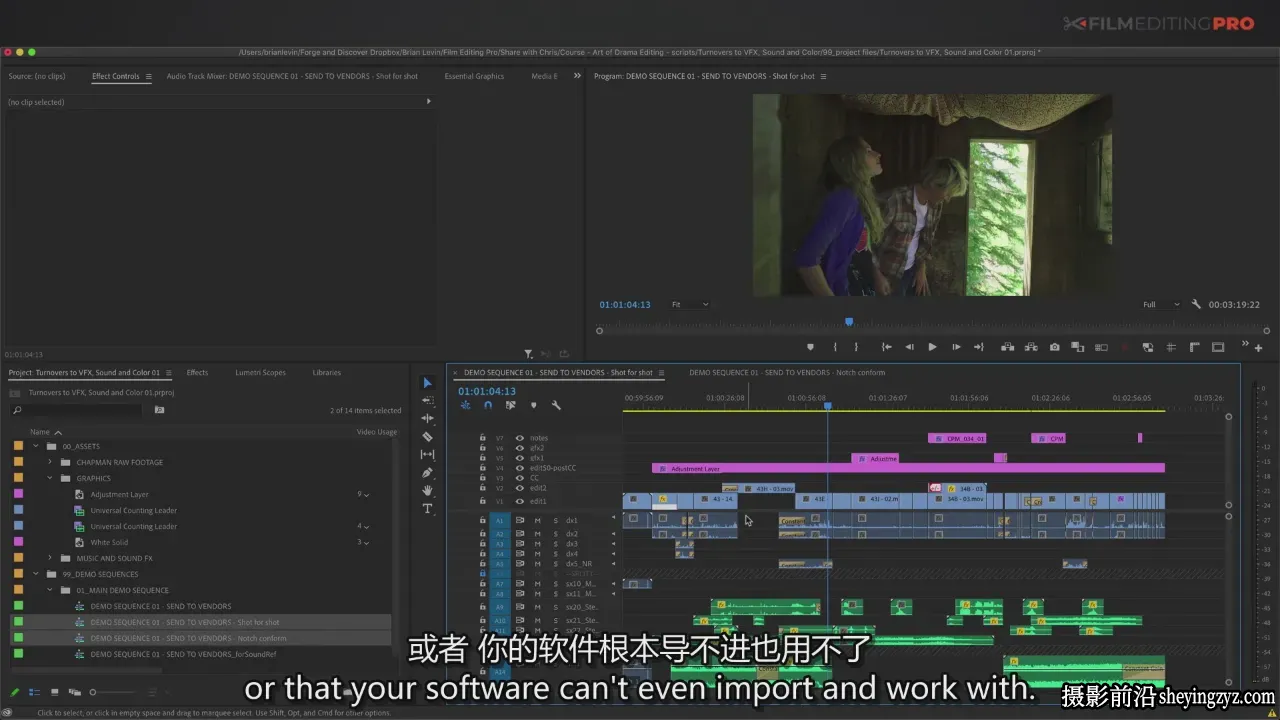Expand the CHAPMAN RAW FOOTAGE bin

(50, 462)
